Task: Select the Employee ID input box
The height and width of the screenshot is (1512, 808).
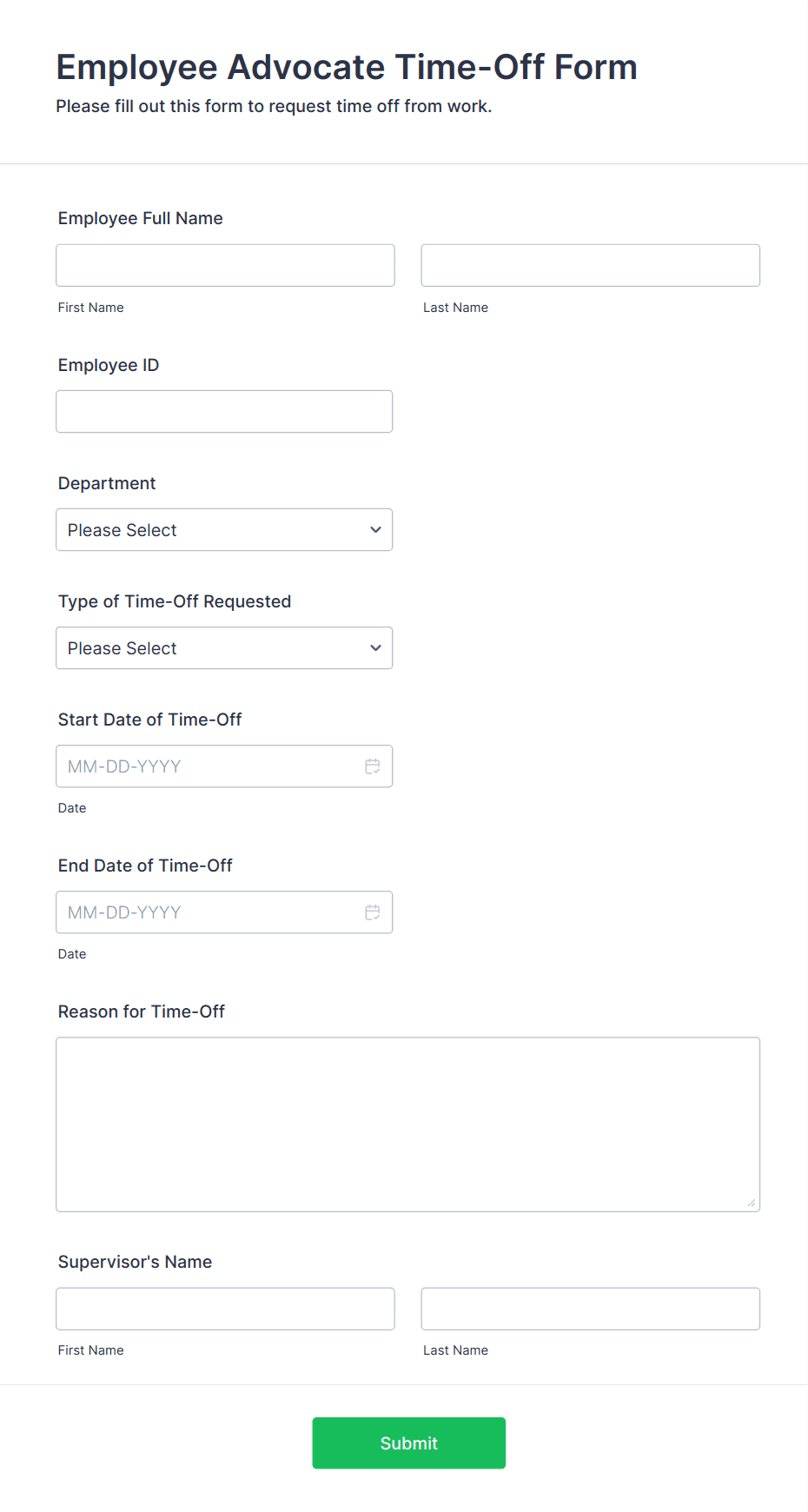Action: (x=224, y=412)
